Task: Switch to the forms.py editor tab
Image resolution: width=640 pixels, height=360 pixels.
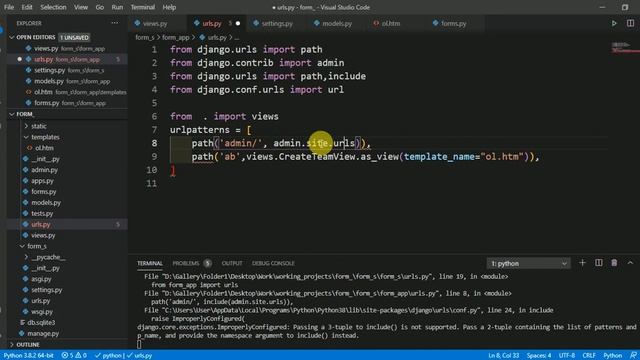Action: (453, 23)
